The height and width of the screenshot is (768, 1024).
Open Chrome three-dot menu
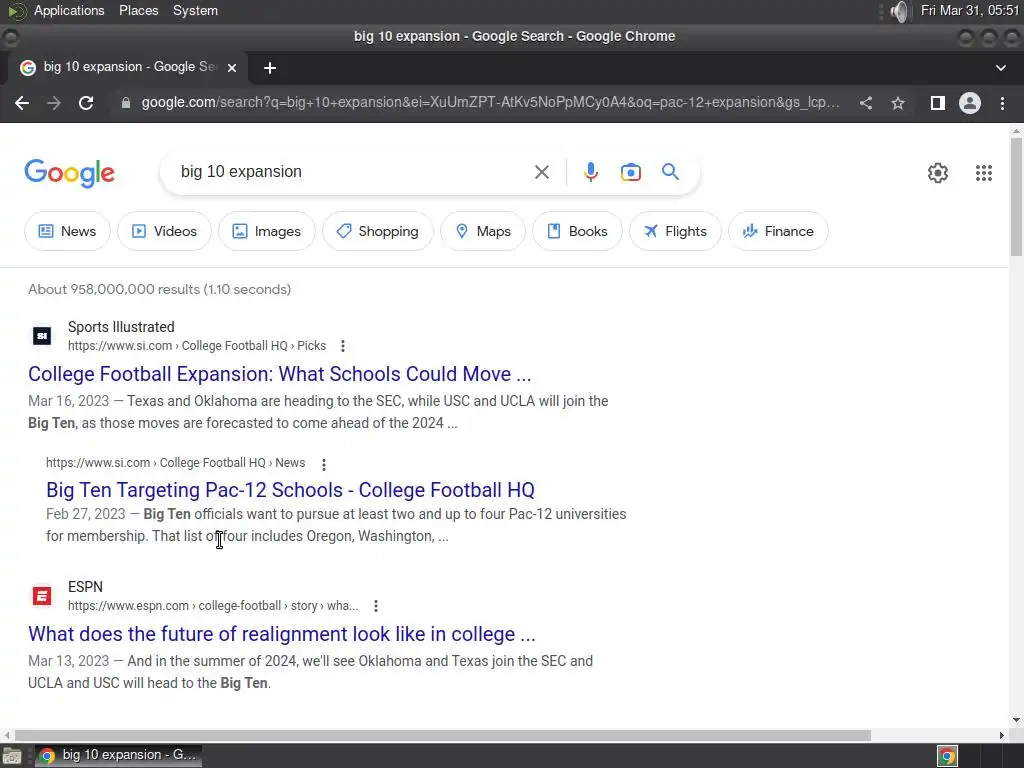[x=1002, y=103]
